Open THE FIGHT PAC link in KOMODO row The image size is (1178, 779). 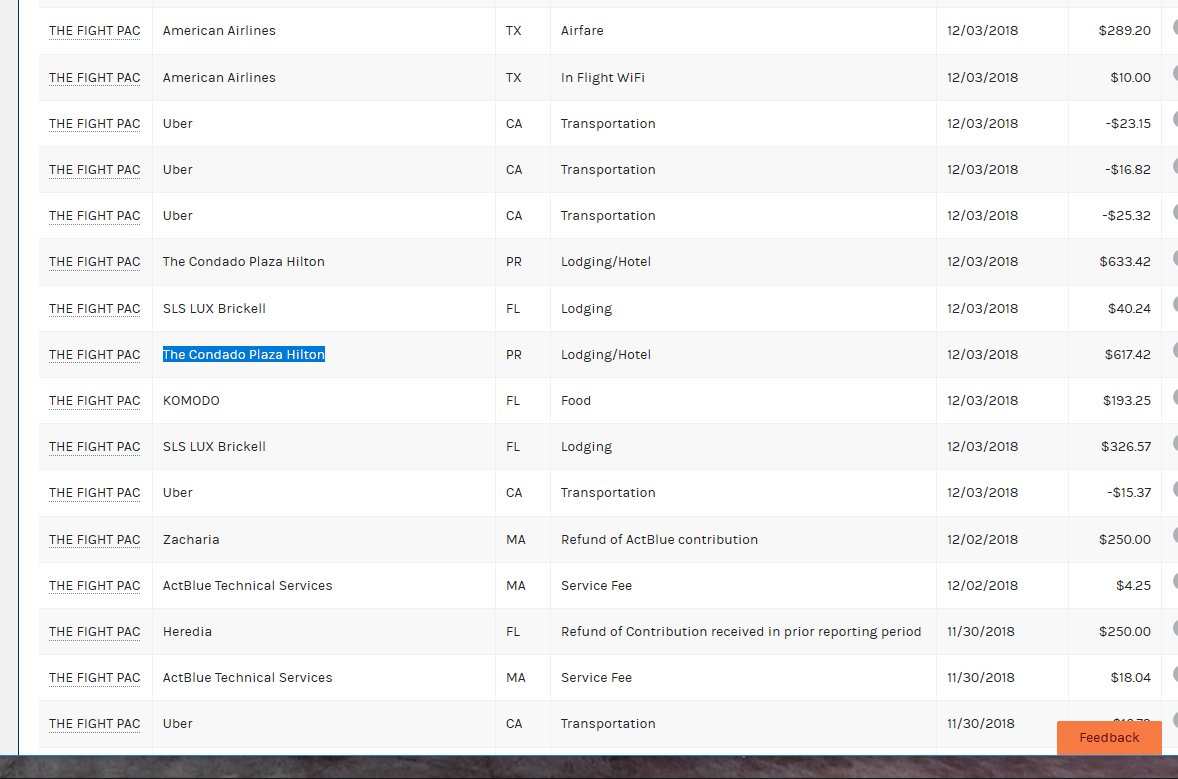click(x=95, y=400)
